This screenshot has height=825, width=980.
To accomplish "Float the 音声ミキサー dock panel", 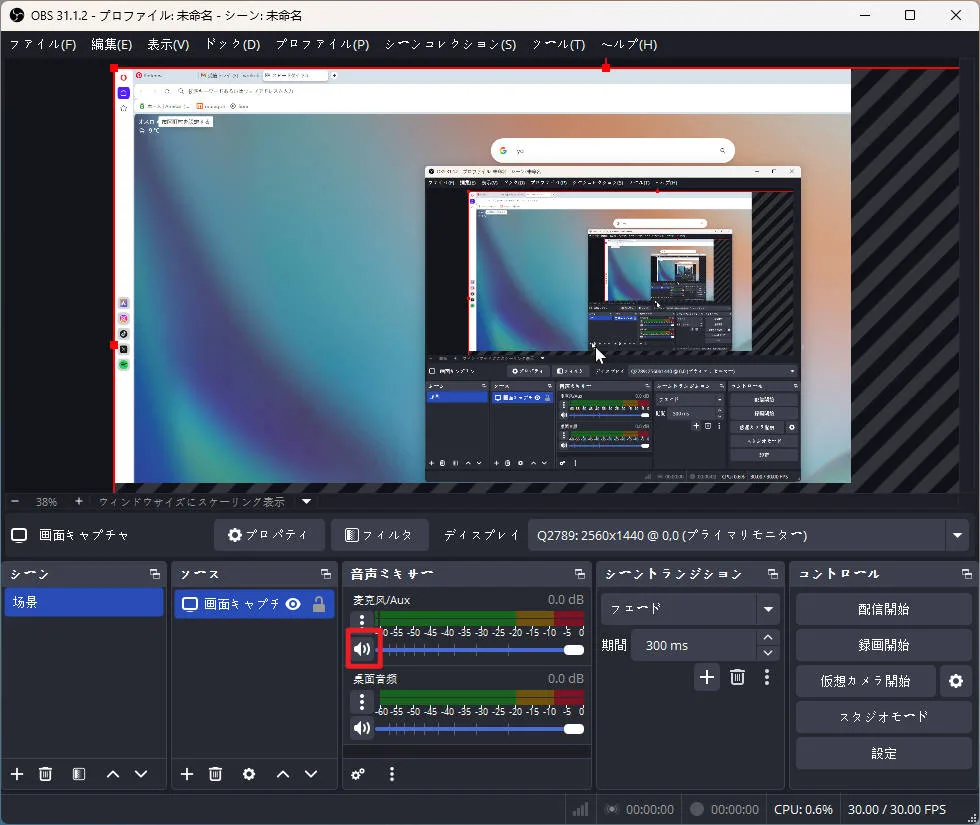I will tap(580, 574).
